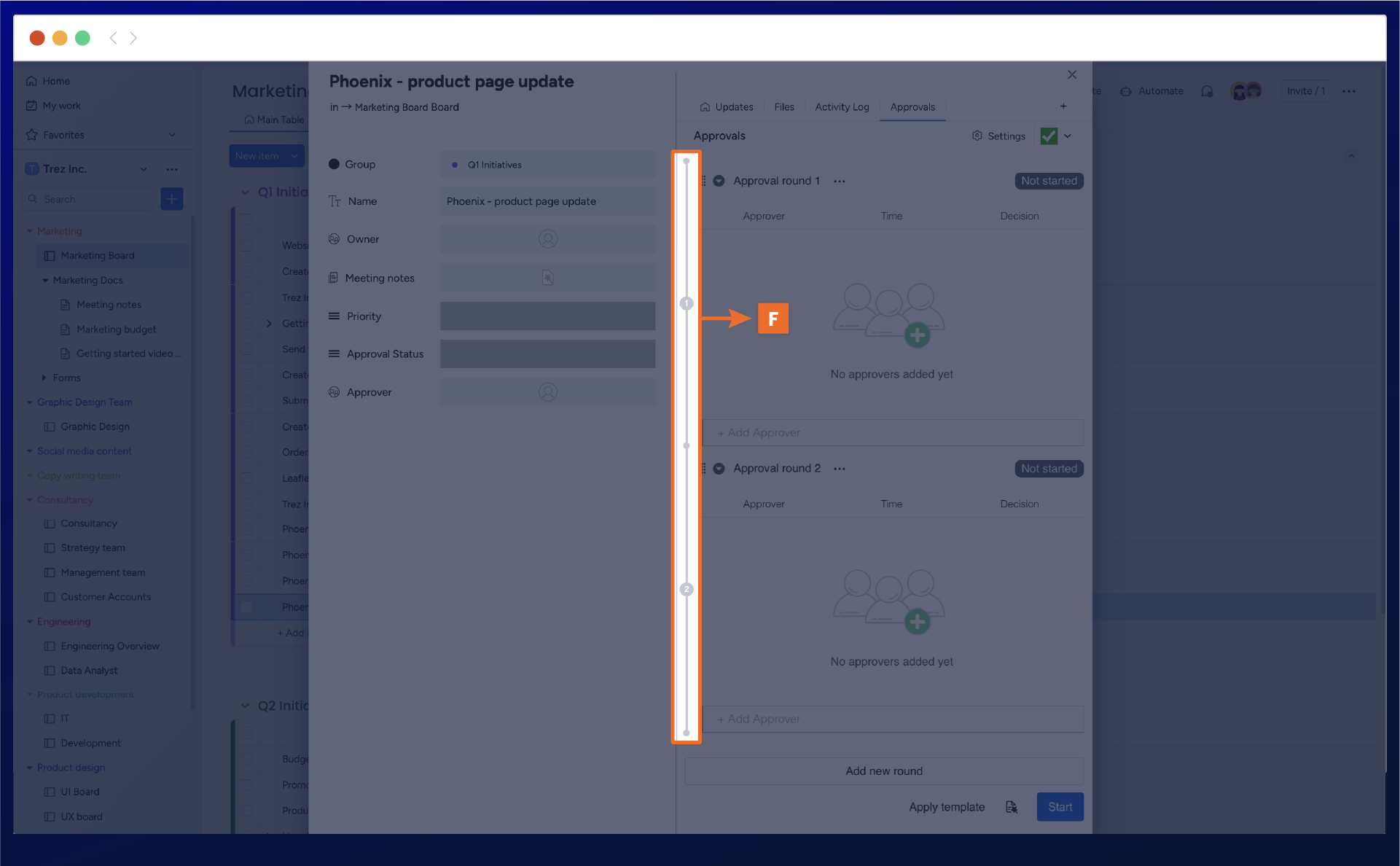Open Approval round 2 options menu

(840, 469)
